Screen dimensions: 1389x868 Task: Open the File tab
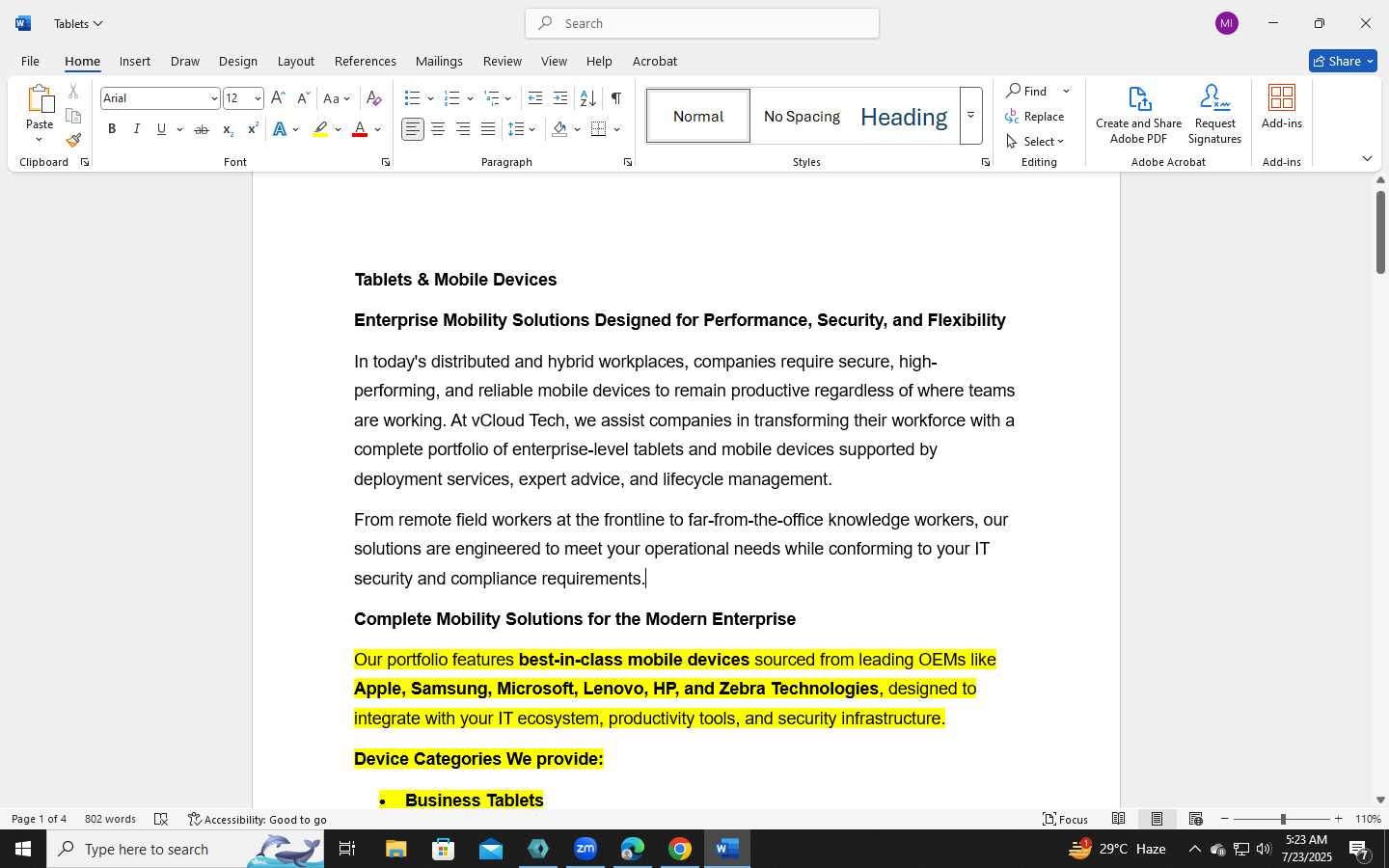pyautogui.click(x=30, y=61)
